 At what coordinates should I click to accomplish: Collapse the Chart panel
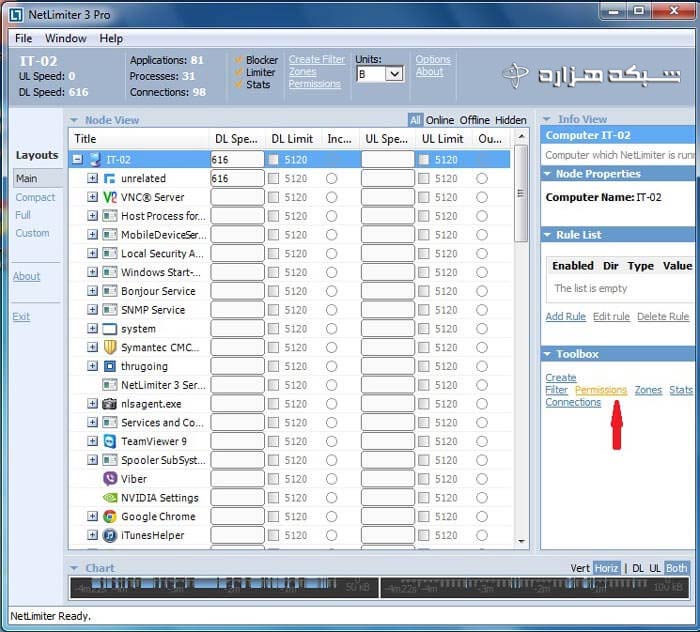coord(74,568)
